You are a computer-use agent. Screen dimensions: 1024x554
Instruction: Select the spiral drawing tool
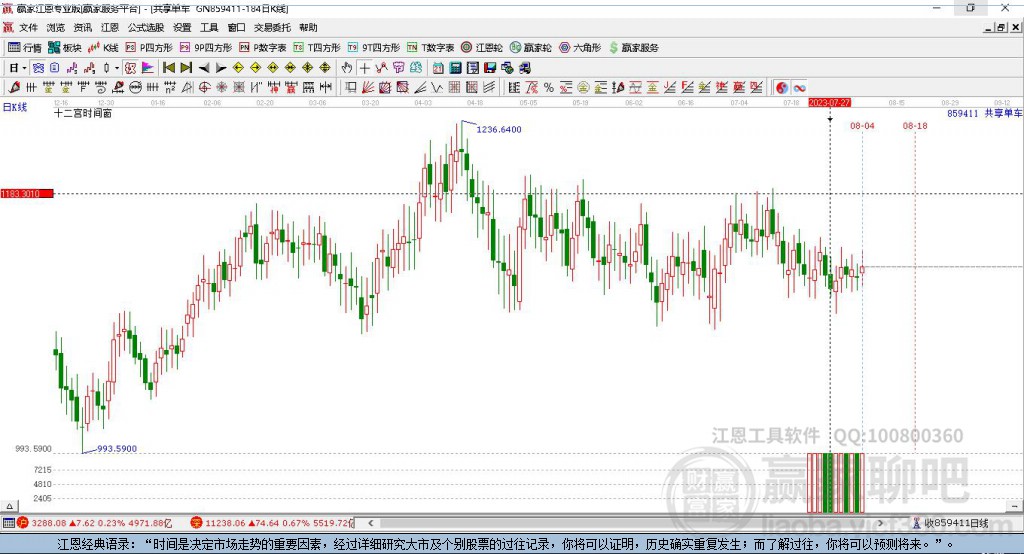101,88
